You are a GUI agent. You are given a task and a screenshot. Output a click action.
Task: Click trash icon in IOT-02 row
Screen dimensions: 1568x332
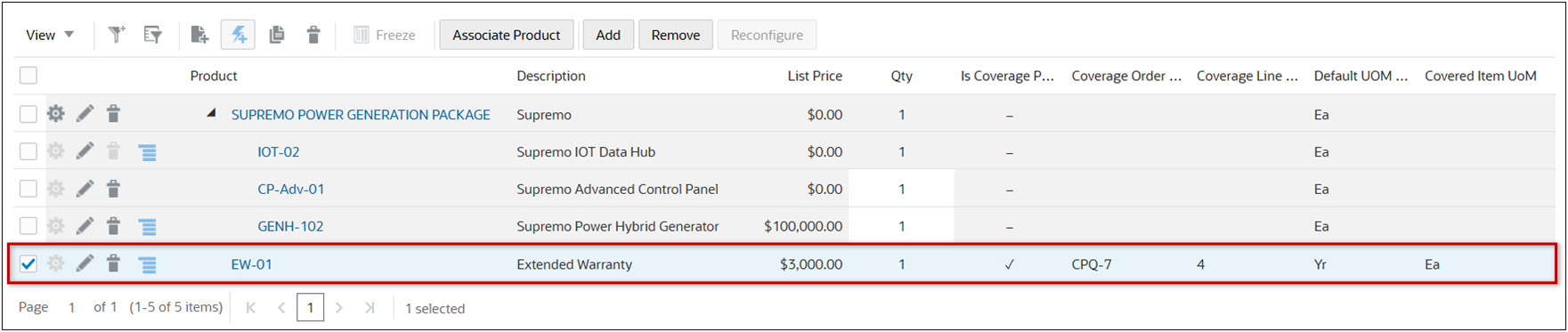tap(113, 151)
